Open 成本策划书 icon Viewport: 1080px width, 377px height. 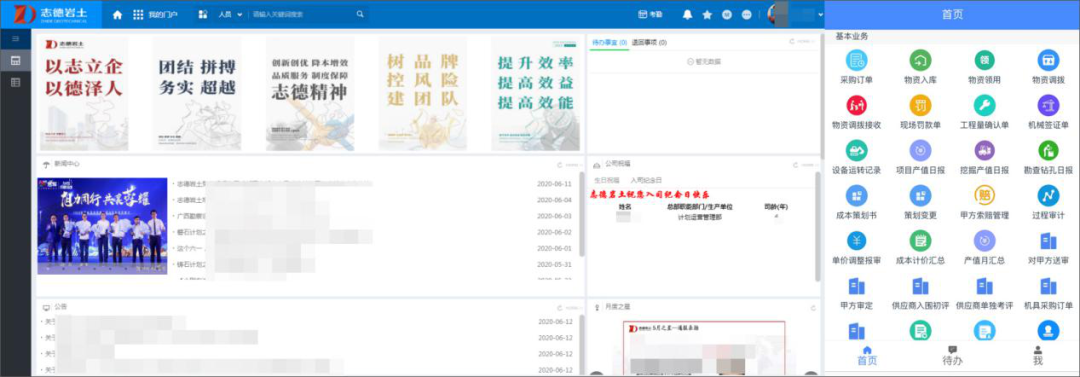click(x=856, y=196)
